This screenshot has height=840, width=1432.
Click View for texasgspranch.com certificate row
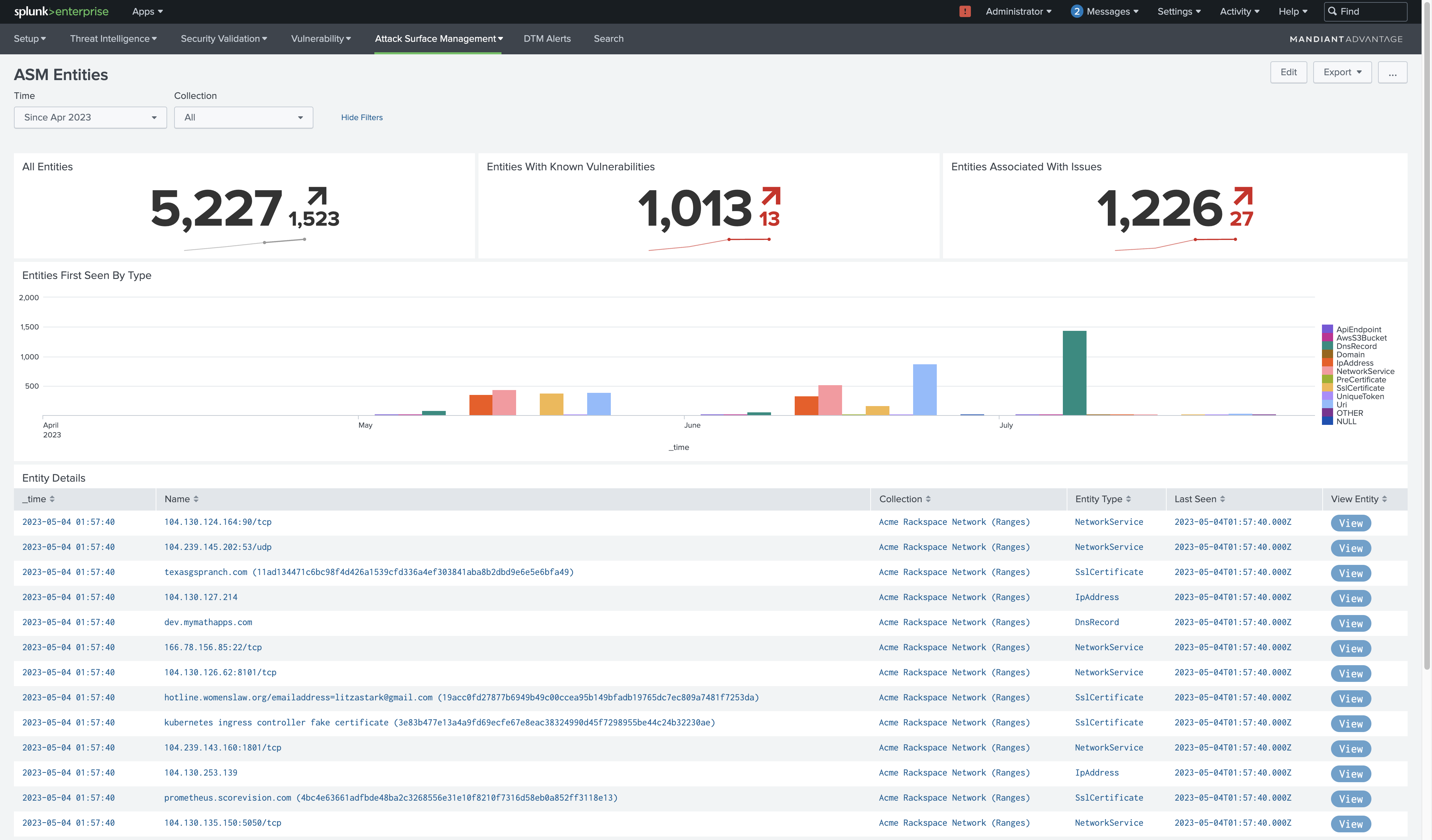coord(1350,574)
